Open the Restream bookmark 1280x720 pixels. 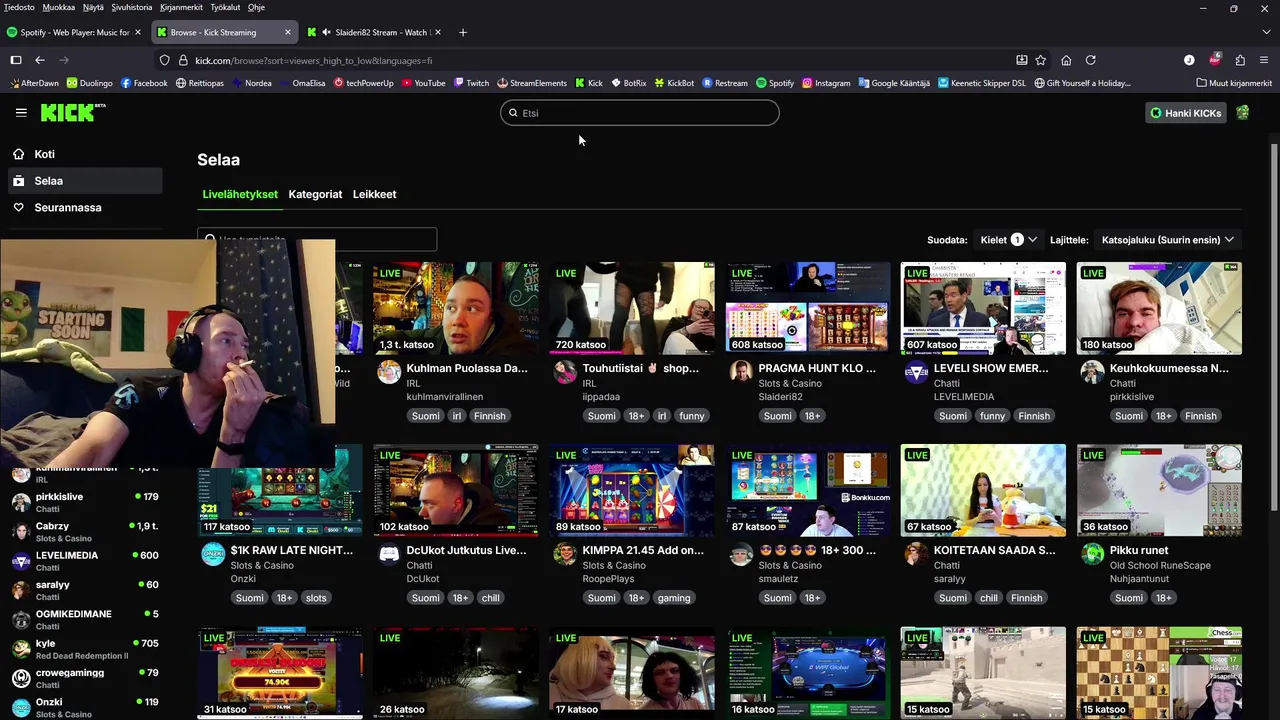(x=725, y=83)
